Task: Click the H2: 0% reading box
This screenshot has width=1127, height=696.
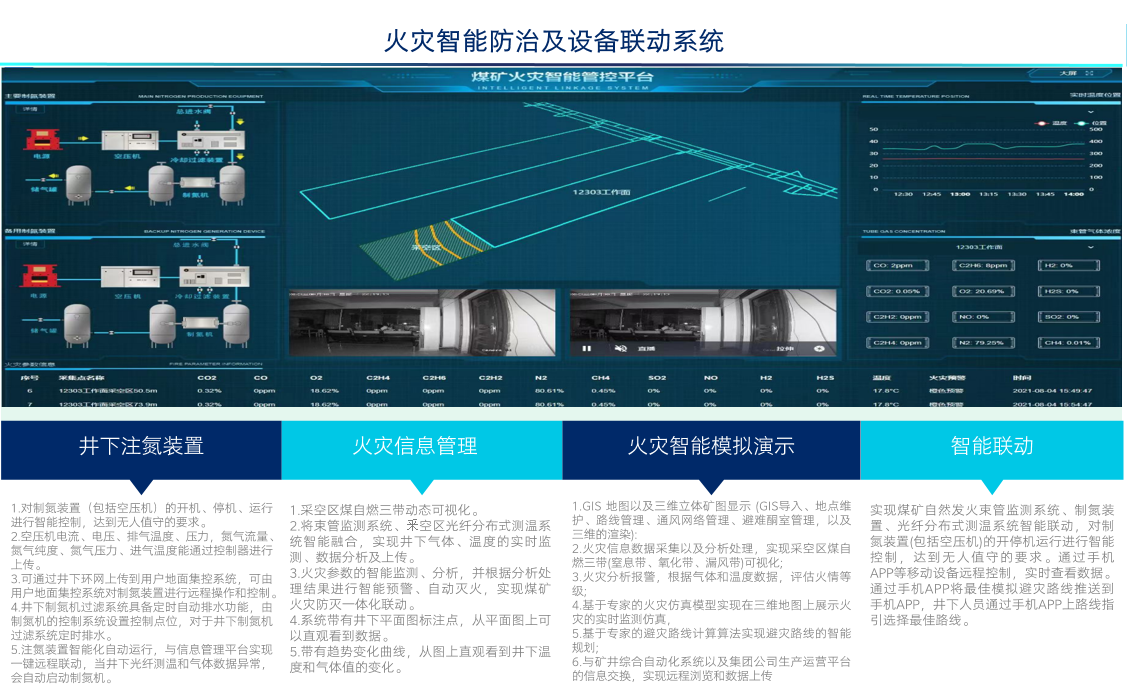Action: (1068, 265)
